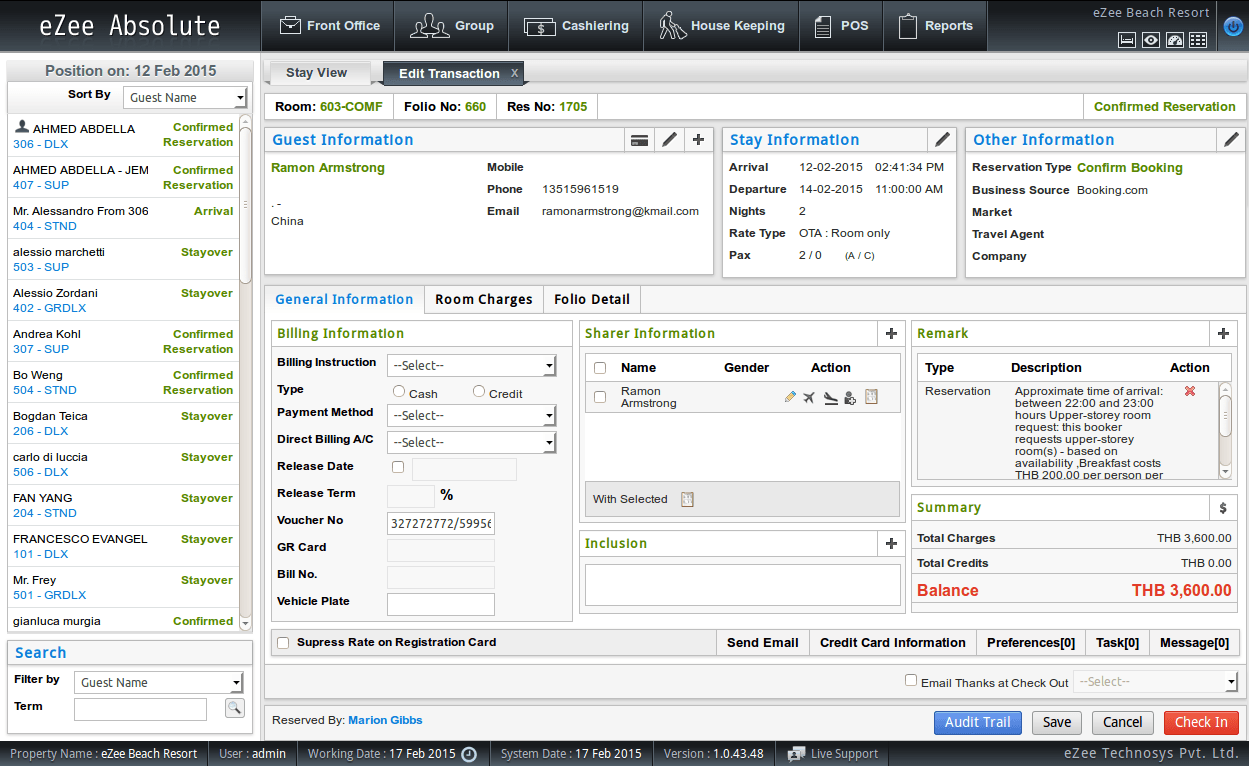Viewport: 1249px width, 766px height.
Task: Click the Audit Trail button
Action: [x=978, y=722]
